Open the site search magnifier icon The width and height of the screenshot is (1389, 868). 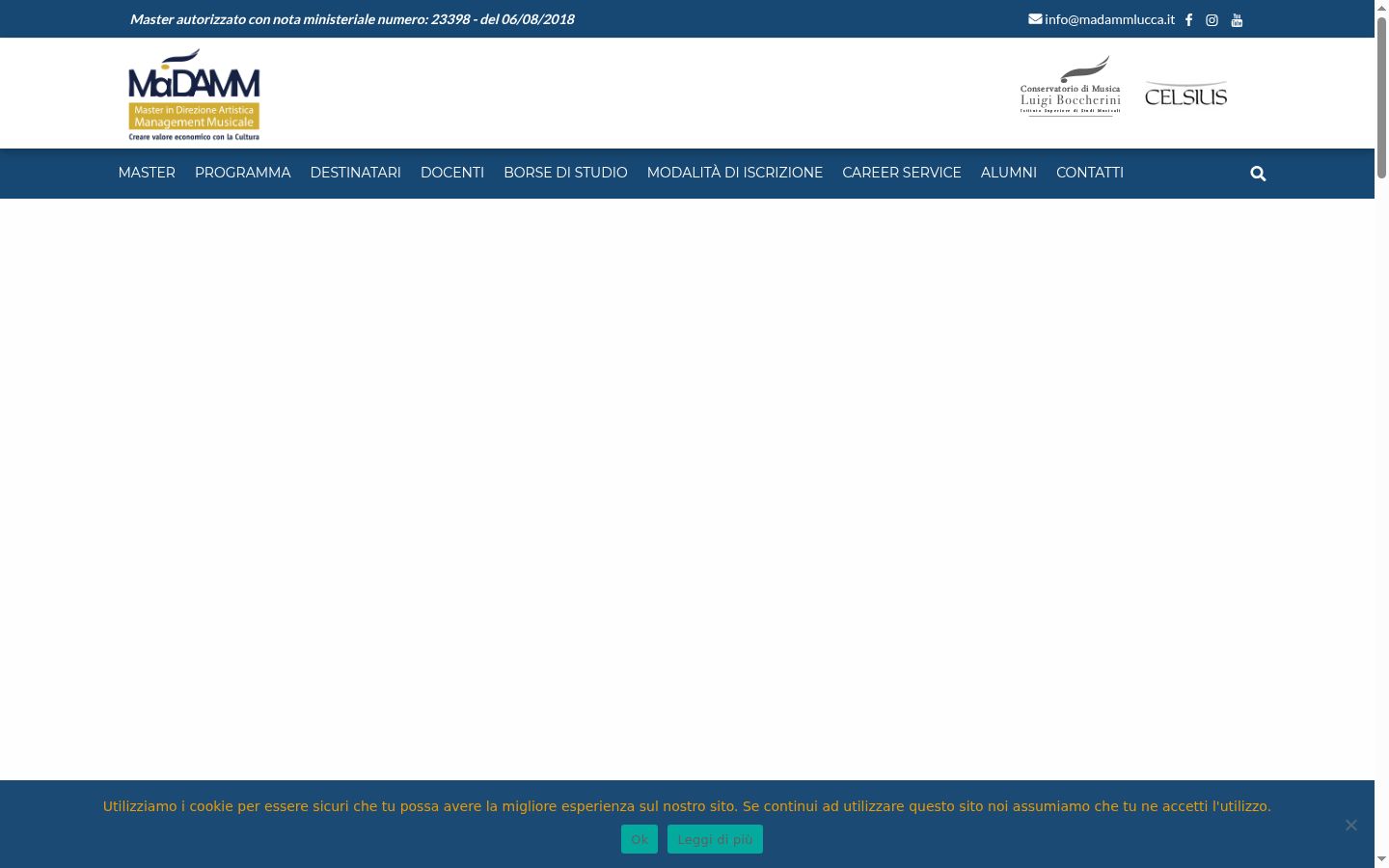point(1258,174)
